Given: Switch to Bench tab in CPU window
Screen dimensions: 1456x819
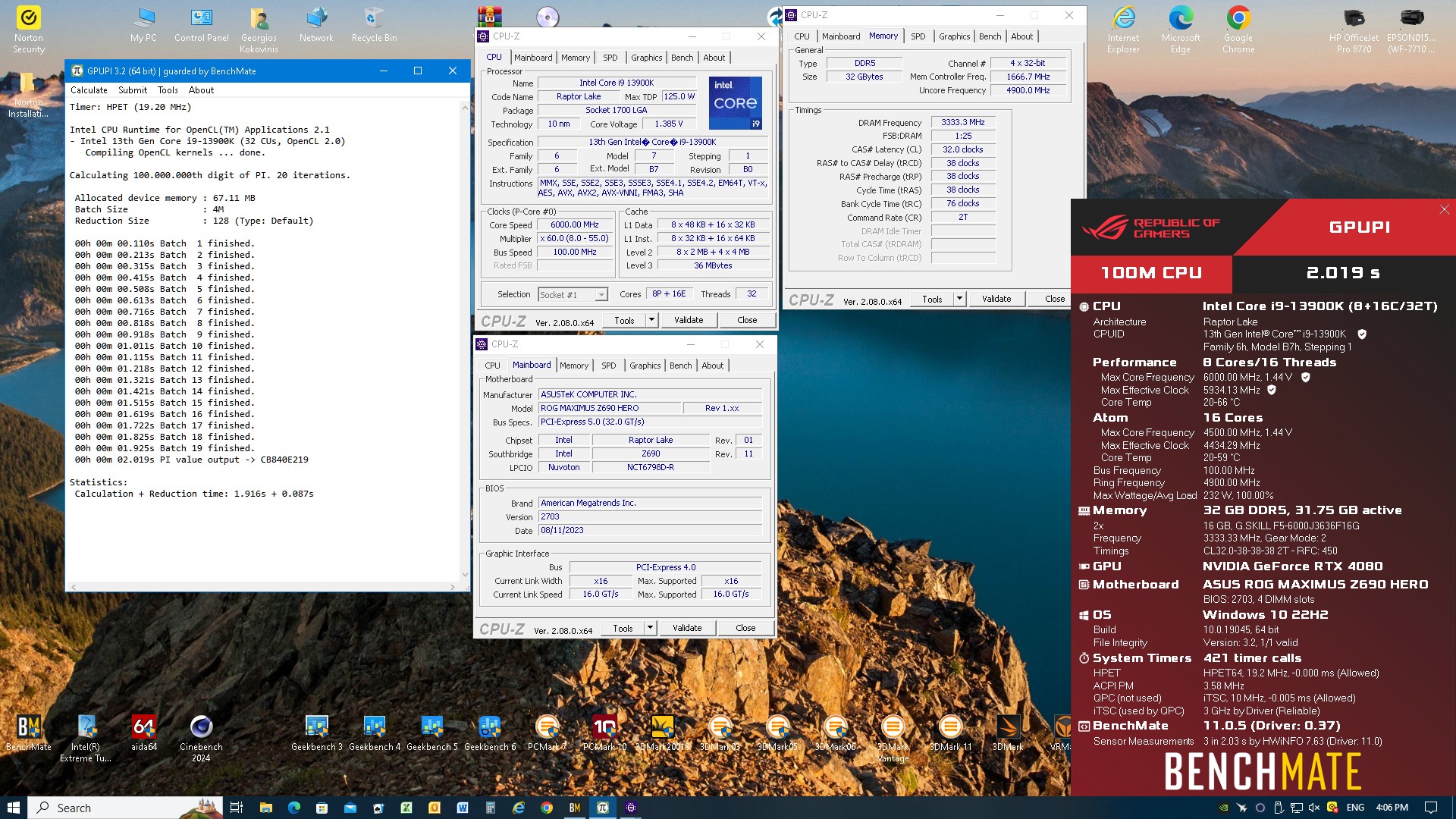Looking at the screenshot, I should pos(682,58).
